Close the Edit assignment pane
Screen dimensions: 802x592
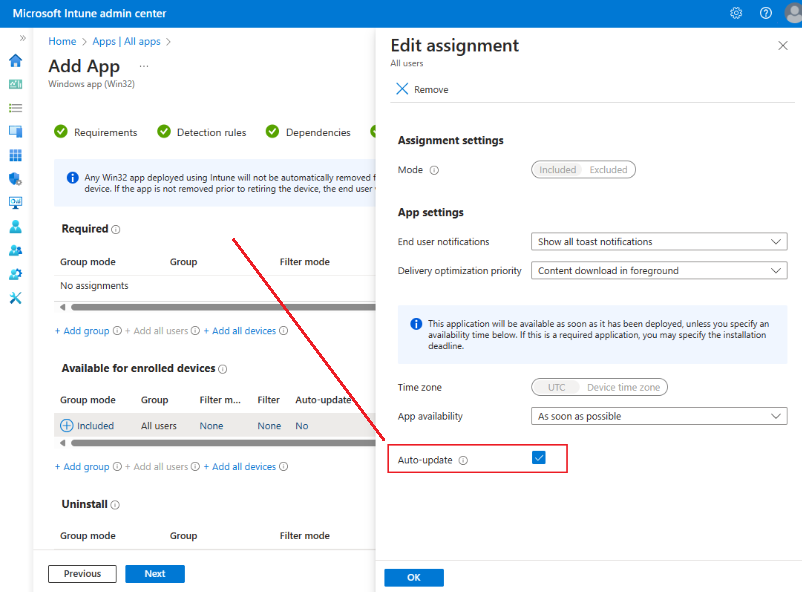pyautogui.click(x=783, y=46)
